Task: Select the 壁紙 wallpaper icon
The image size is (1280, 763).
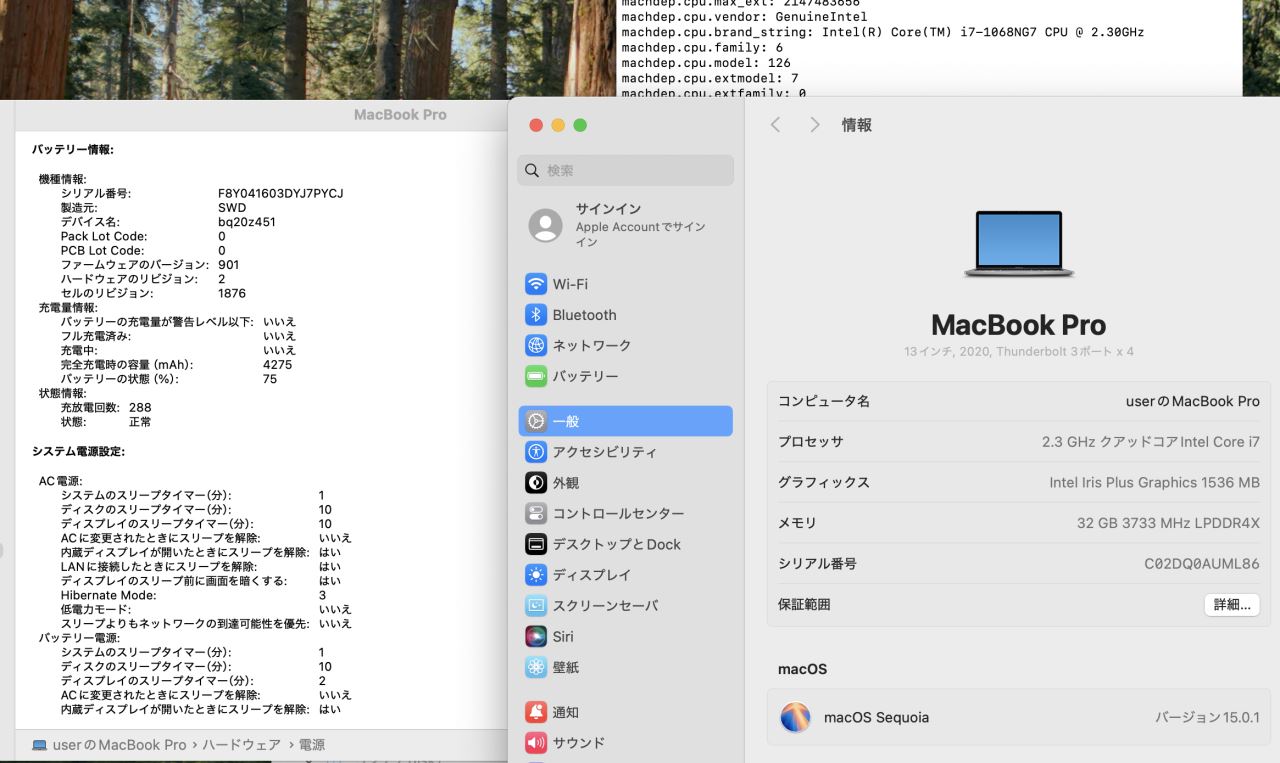Action: (536, 667)
